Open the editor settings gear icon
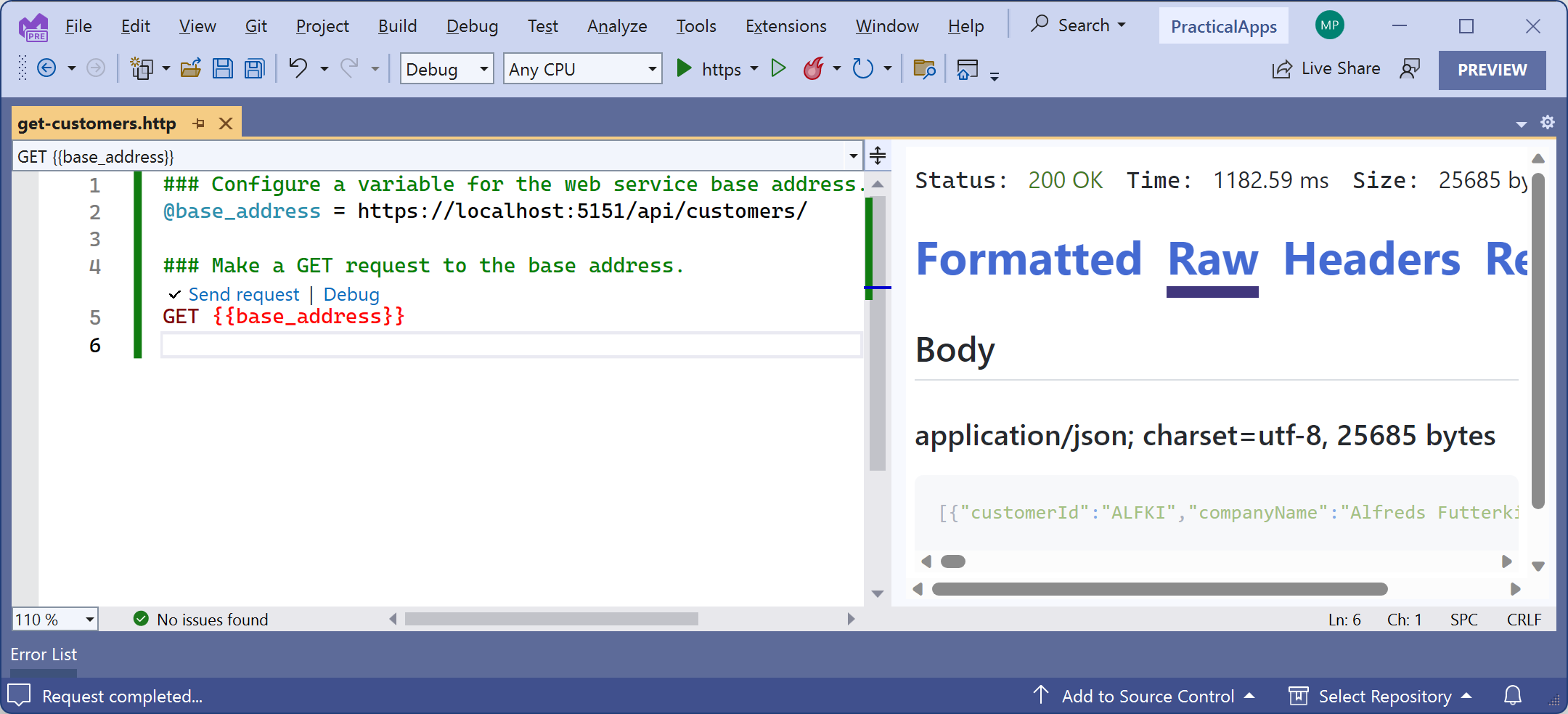This screenshot has height=714, width=1568. tap(1548, 122)
